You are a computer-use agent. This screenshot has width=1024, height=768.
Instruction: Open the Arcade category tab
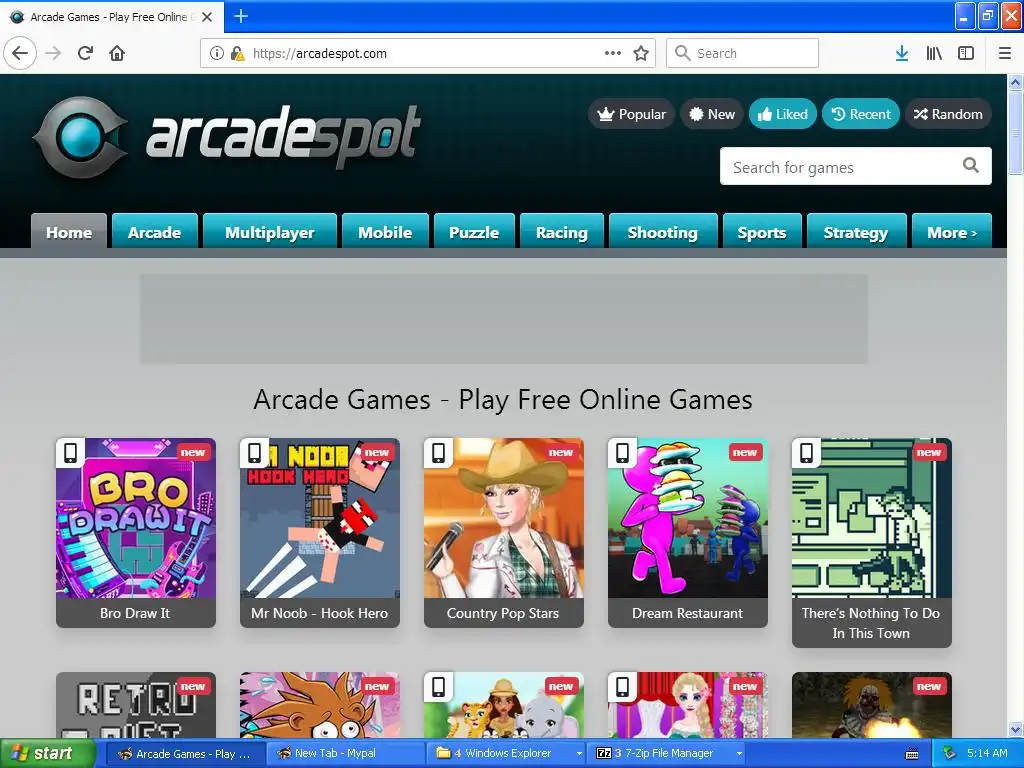155,231
